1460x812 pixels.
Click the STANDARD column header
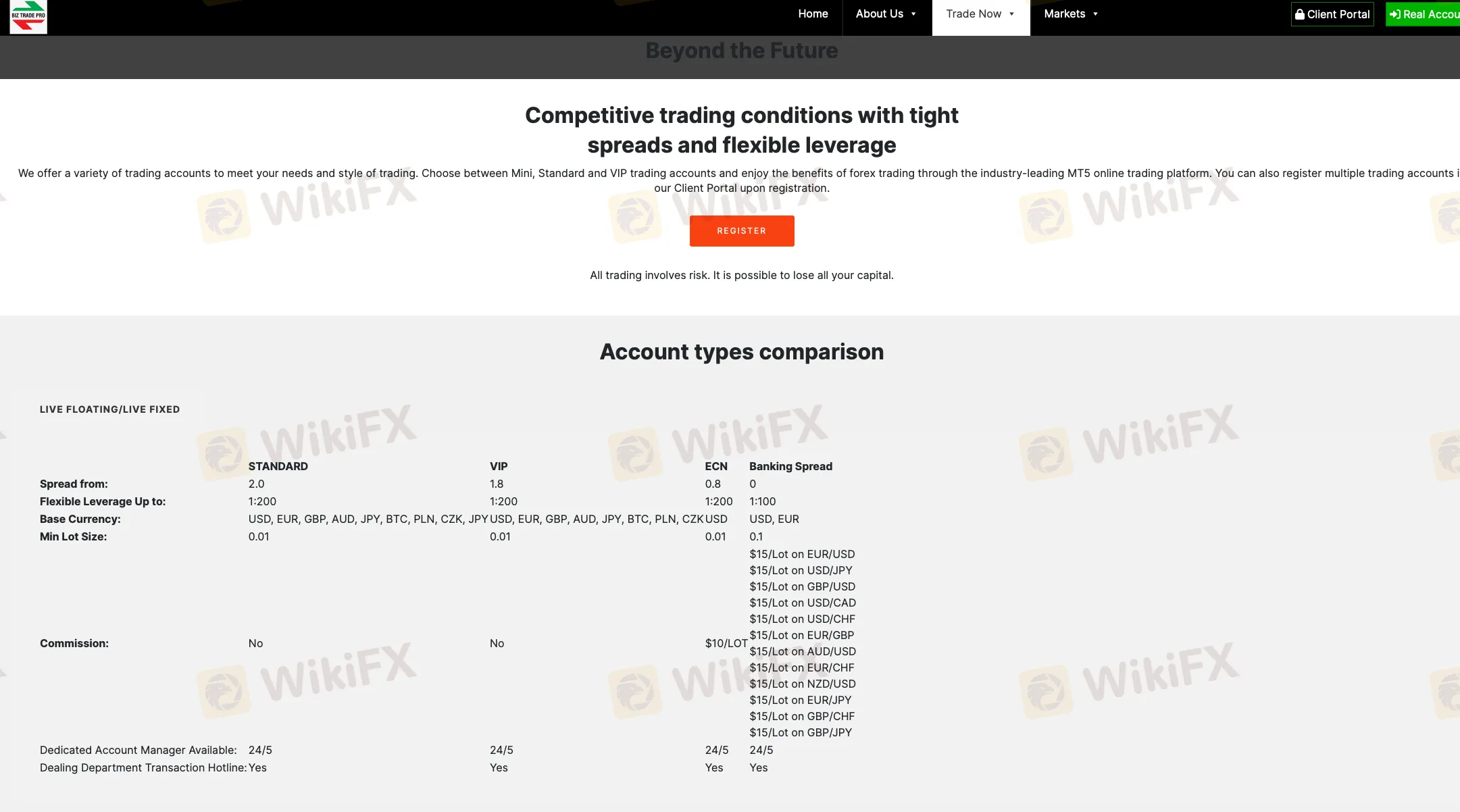click(278, 466)
